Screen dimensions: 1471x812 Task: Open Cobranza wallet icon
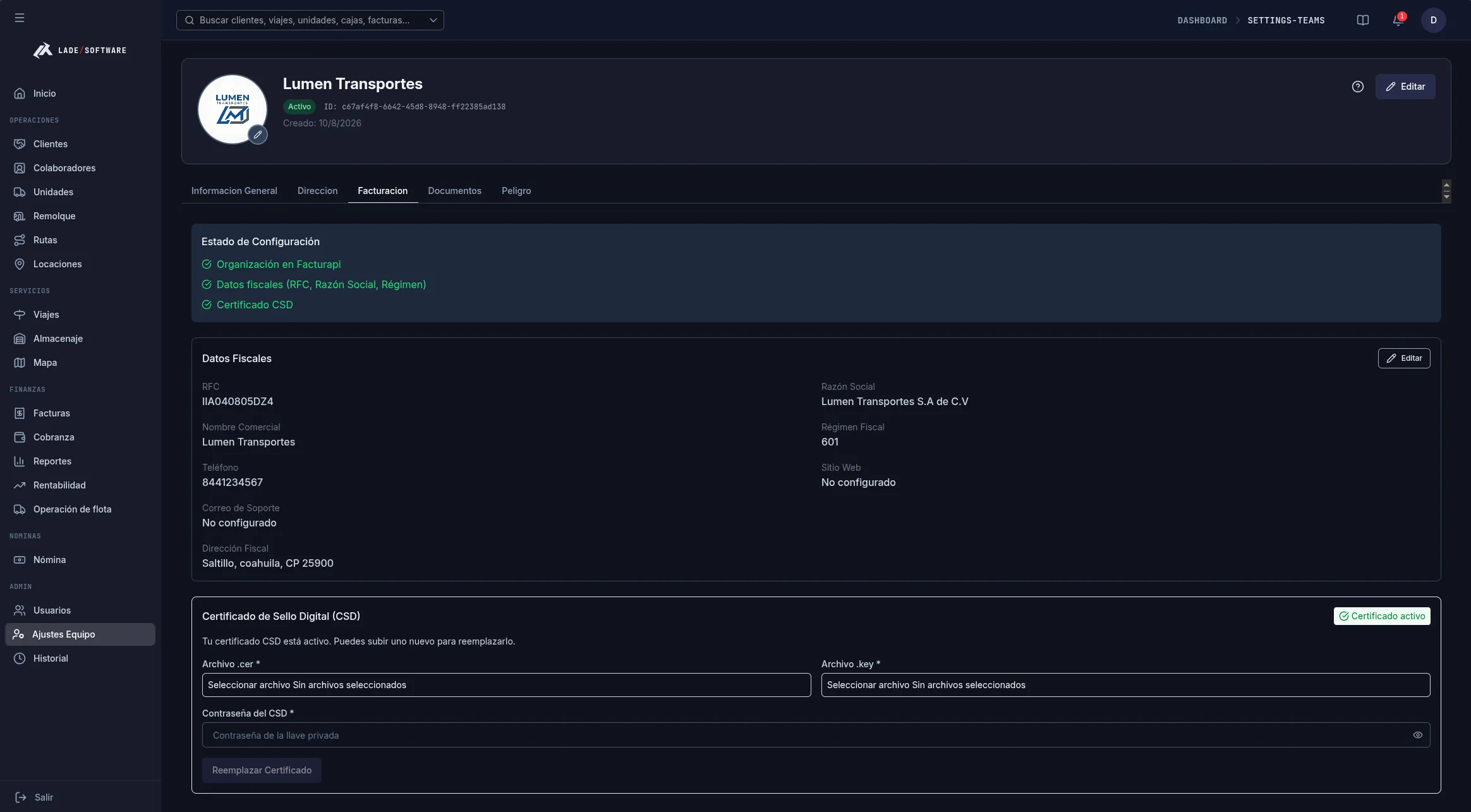pyautogui.click(x=20, y=437)
